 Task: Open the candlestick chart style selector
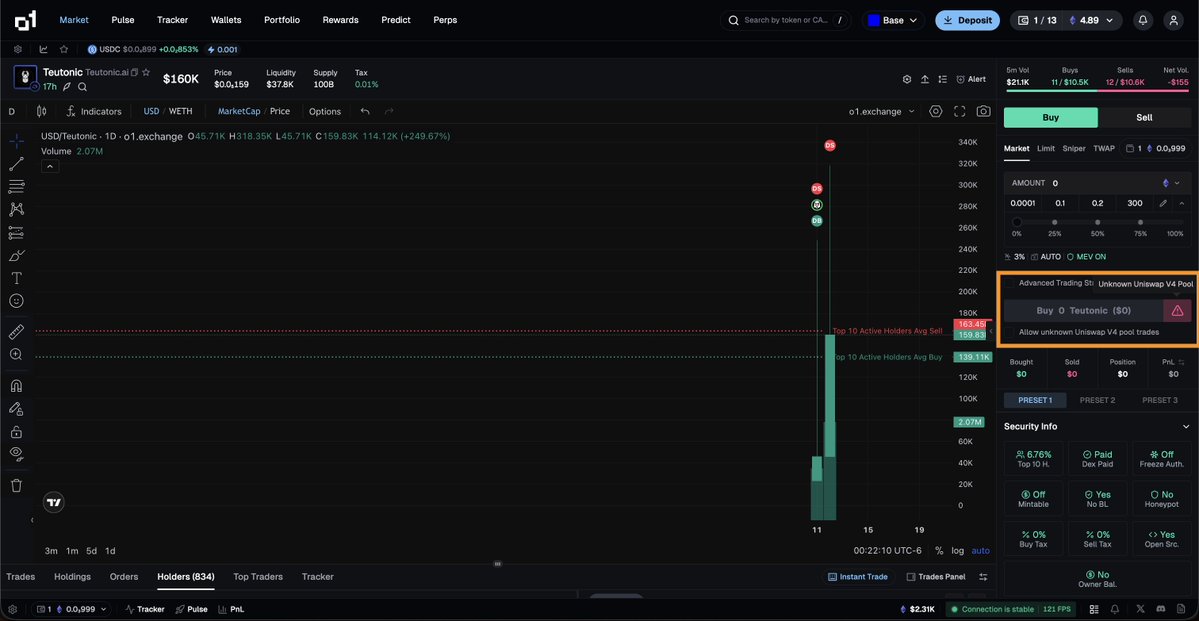click(41, 111)
